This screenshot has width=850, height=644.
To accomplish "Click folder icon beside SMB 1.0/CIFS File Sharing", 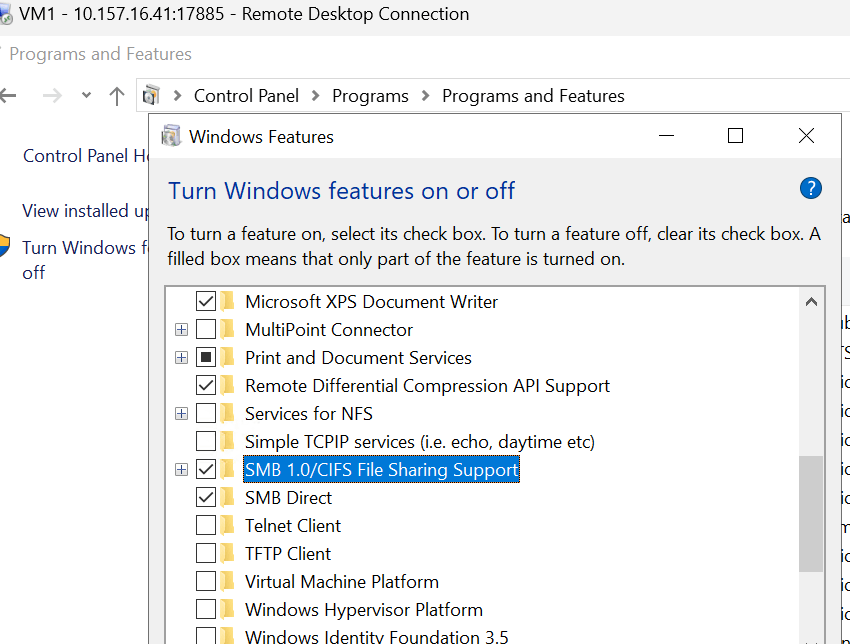I will [x=228, y=469].
